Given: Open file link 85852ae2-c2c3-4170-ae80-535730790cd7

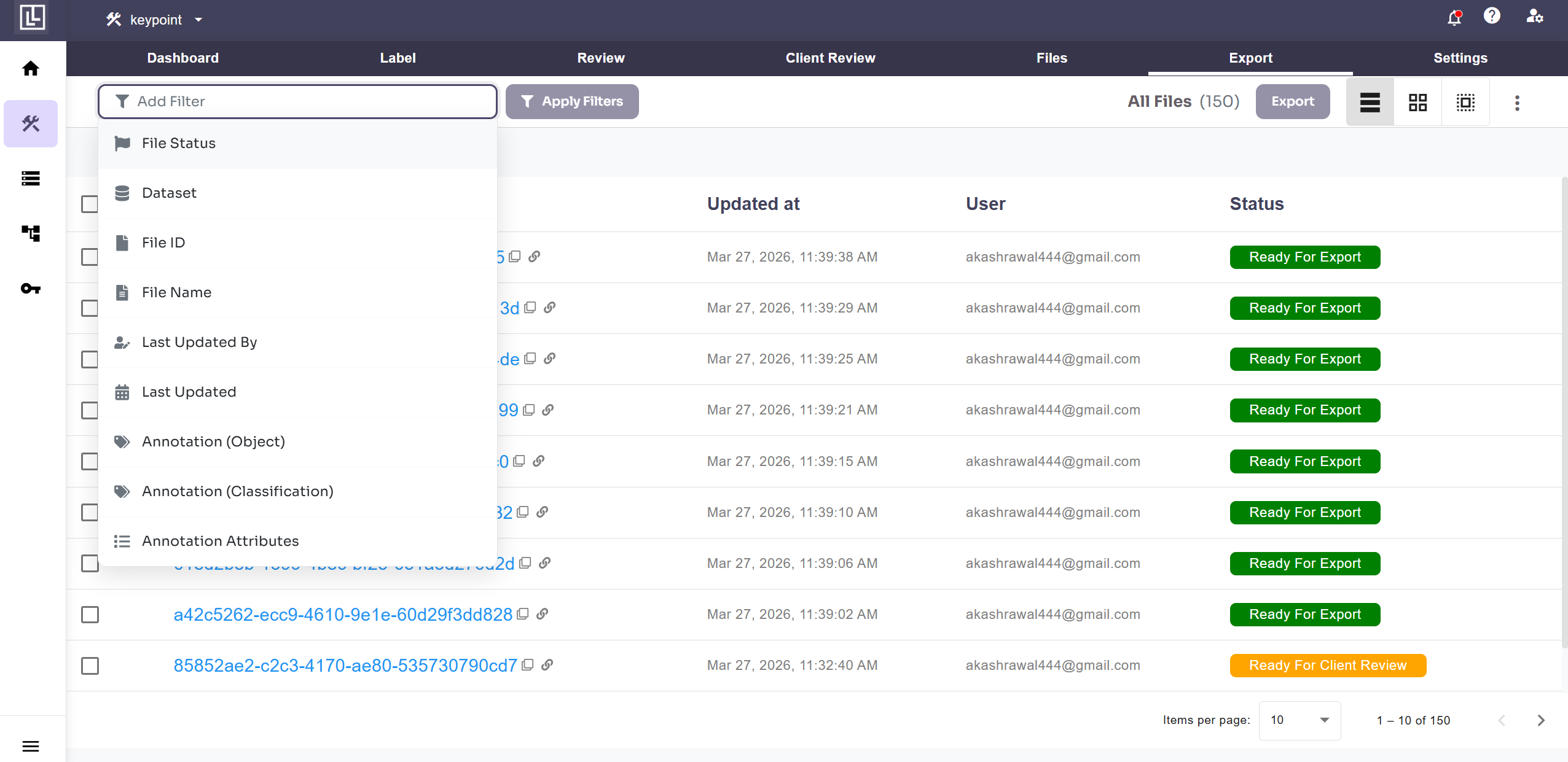Looking at the screenshot, I should pos(345,666).
